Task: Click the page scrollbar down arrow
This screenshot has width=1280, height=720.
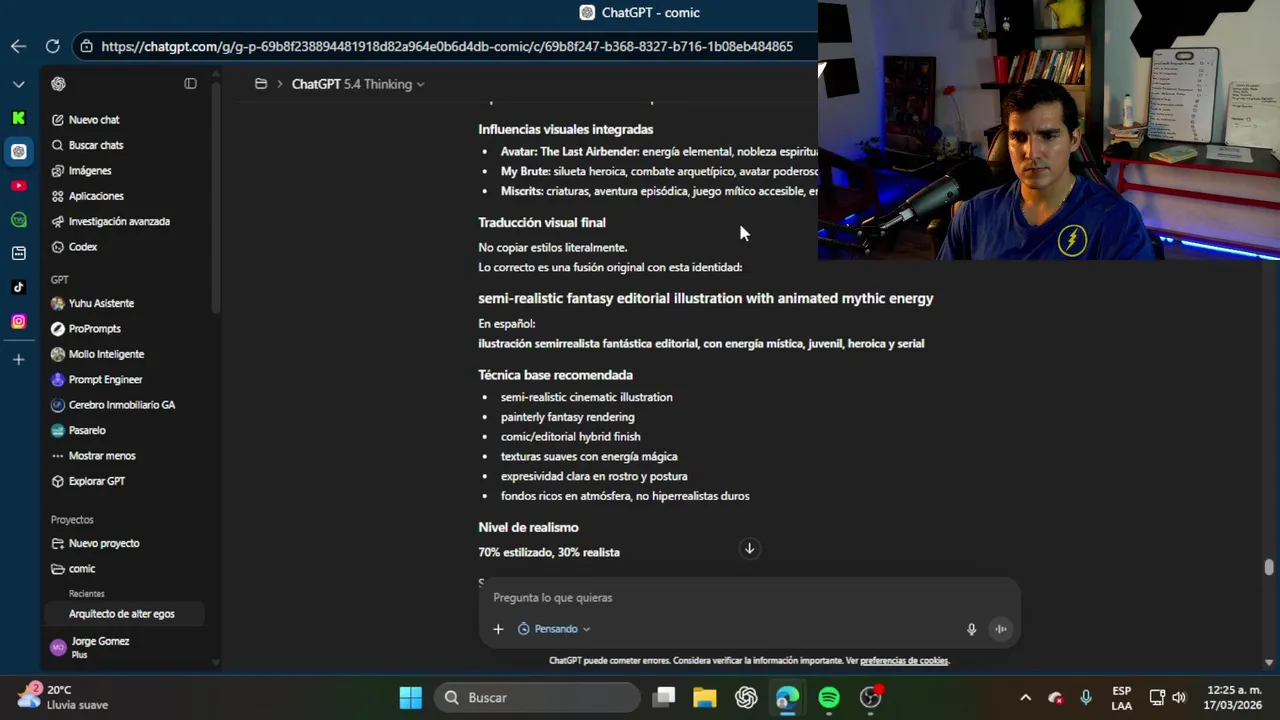Action: (1269, 662)
